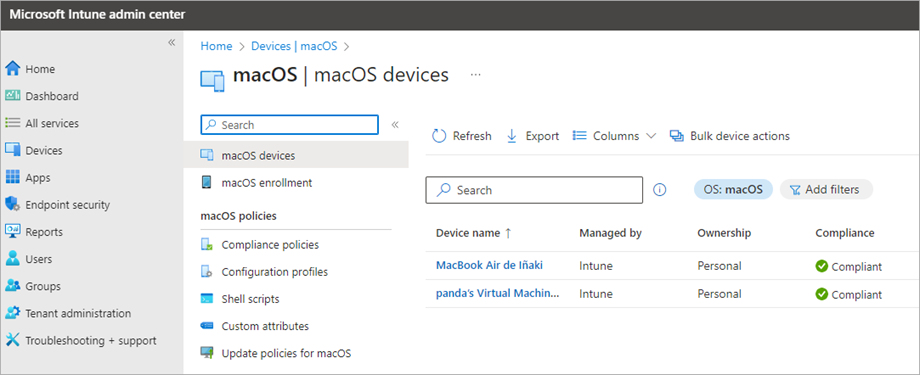Click the Personal cell in MacBook Air row
The height and width of the screenshot is (375, 920).
(719, 266)
